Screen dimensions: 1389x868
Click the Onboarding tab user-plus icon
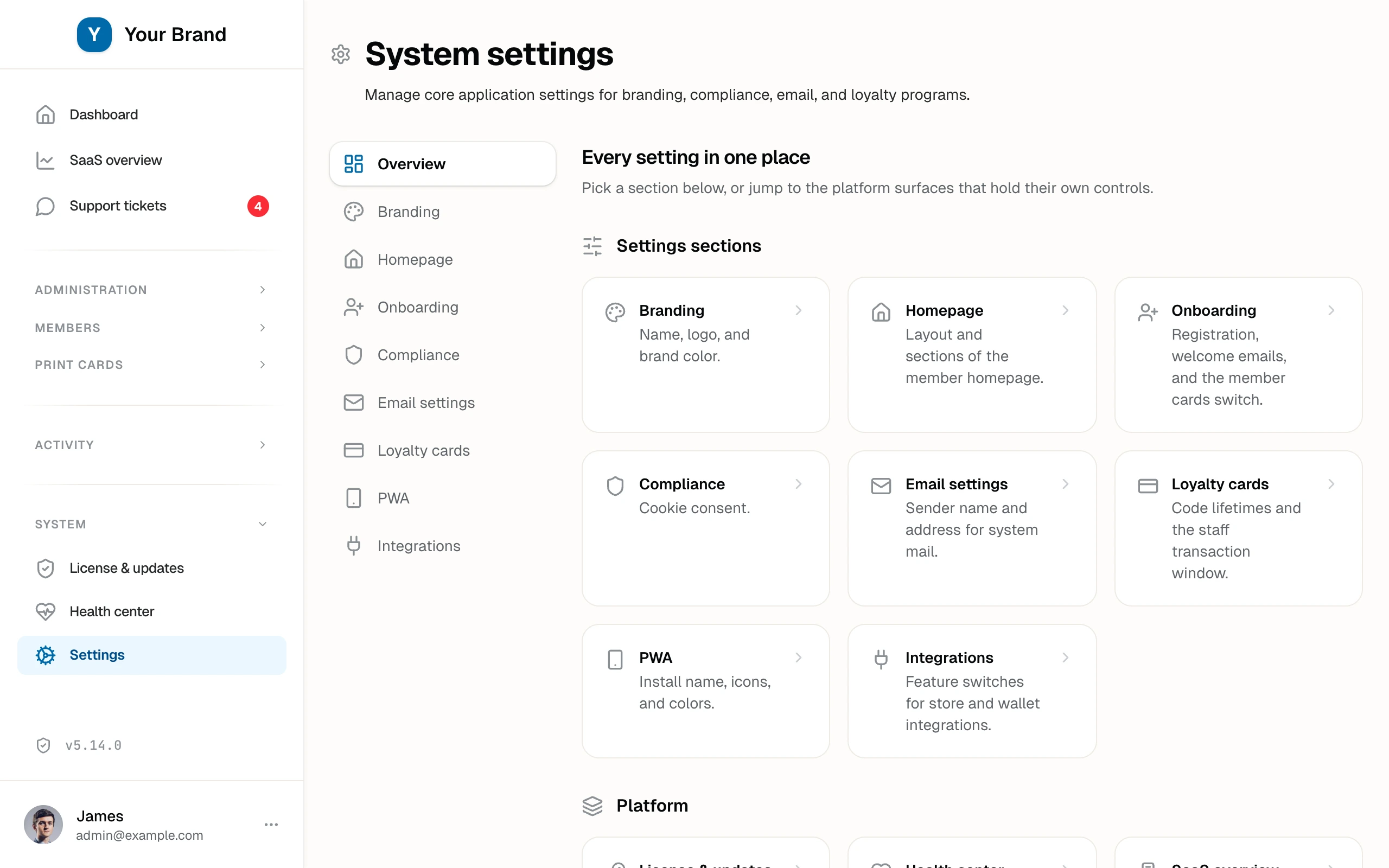[354, 307]
